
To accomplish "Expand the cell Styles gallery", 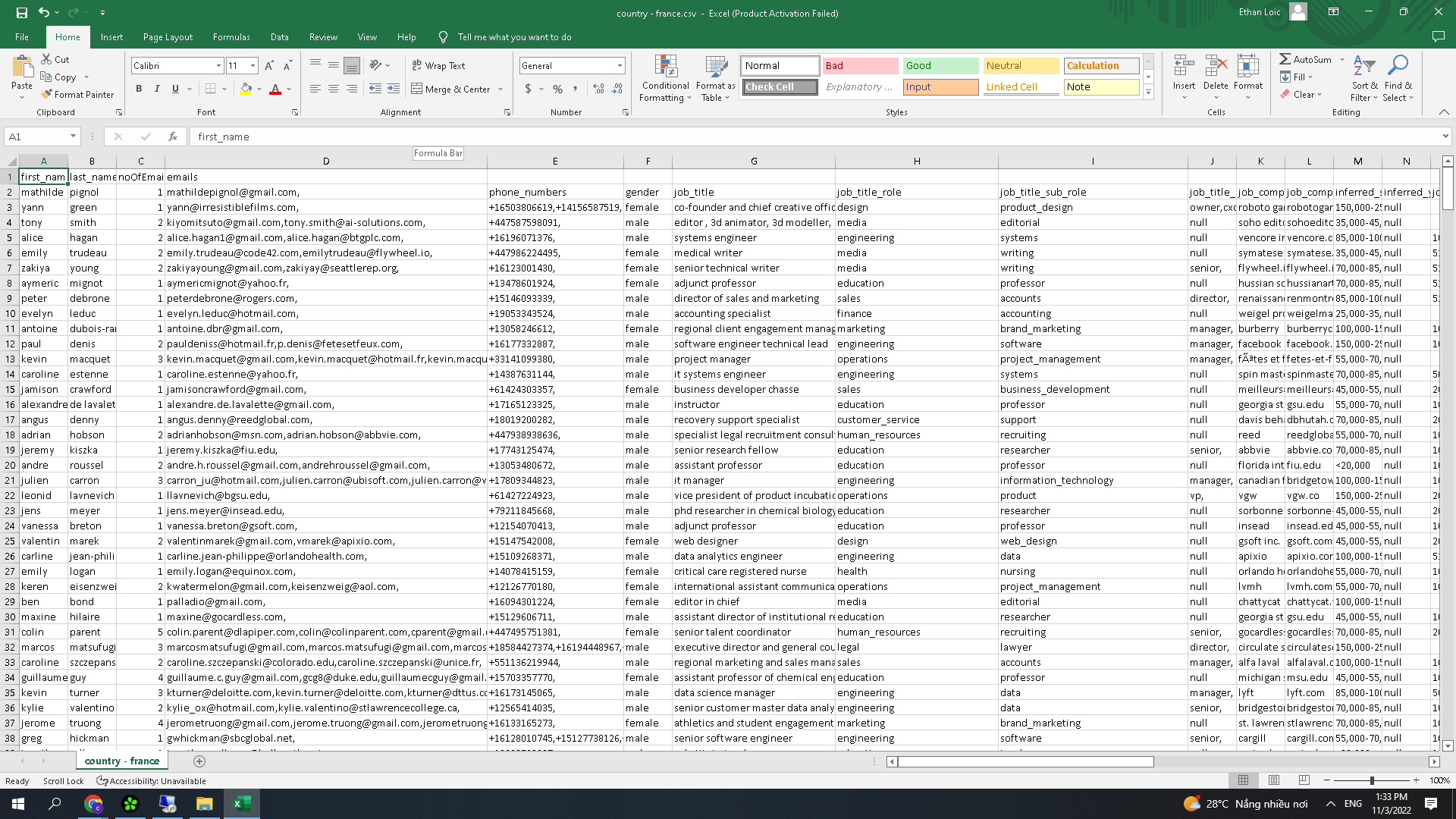I will 1148,92.
